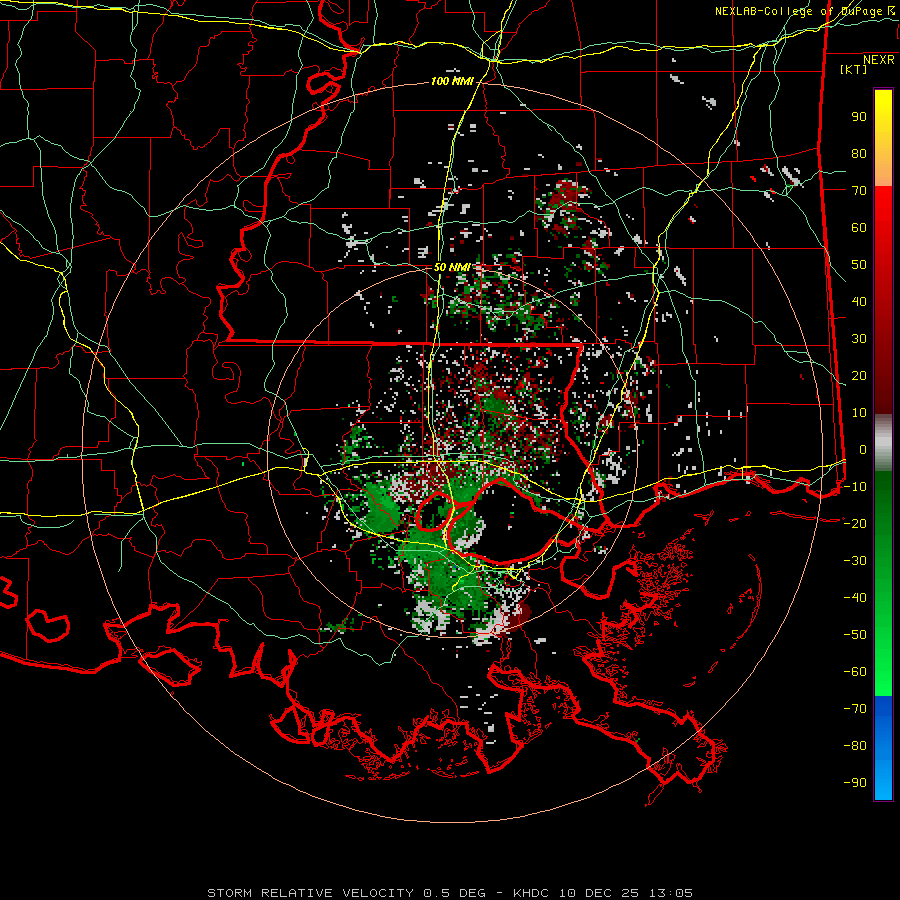This screenshot has height=900, width=900.
Task: Click the NEXLAB-College of DuPage title text
Action: coord(800,11)
